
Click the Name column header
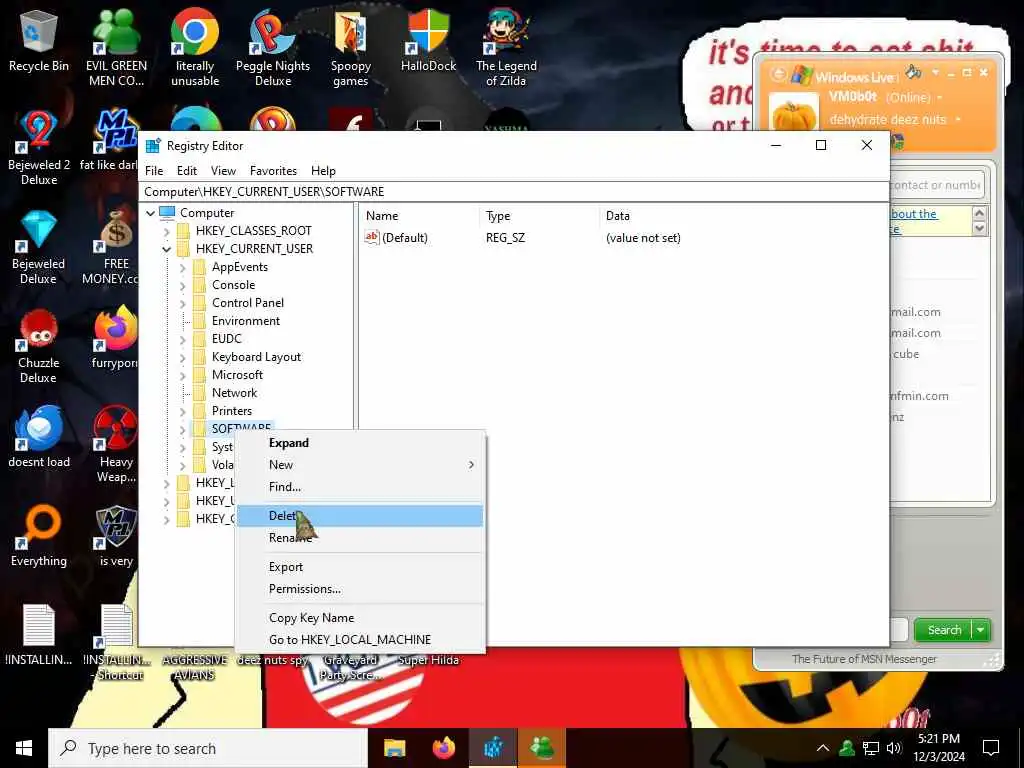[x=419, y=216]
